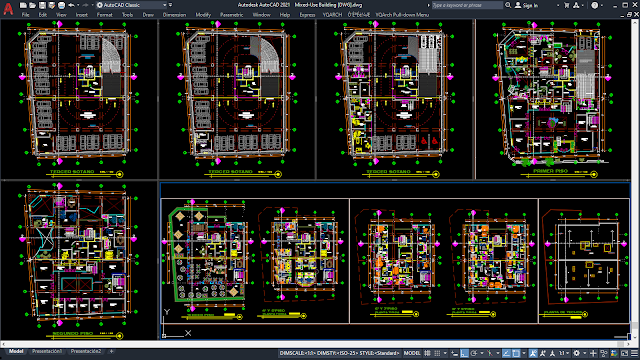Click the Sign In button
The image size is (640, 360).
click(x=527, y=5)
